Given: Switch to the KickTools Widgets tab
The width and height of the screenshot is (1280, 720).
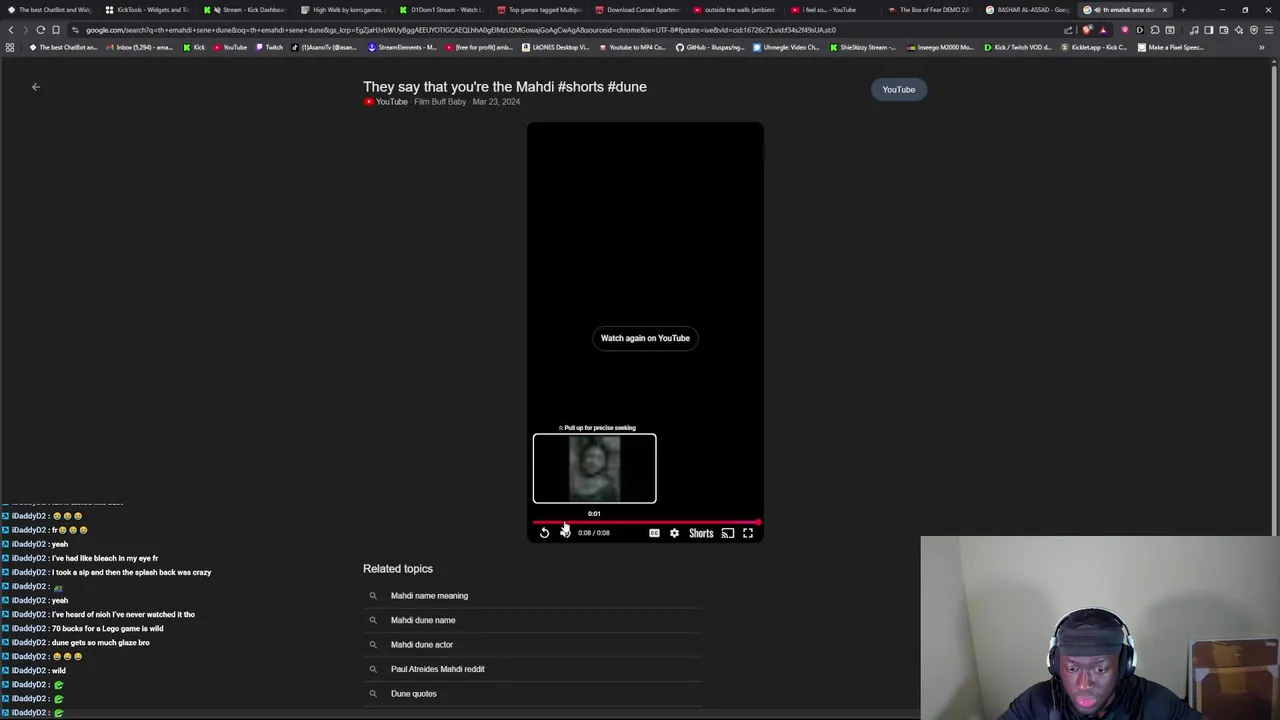Looking at the screenshot, I should tap(147, 10).
